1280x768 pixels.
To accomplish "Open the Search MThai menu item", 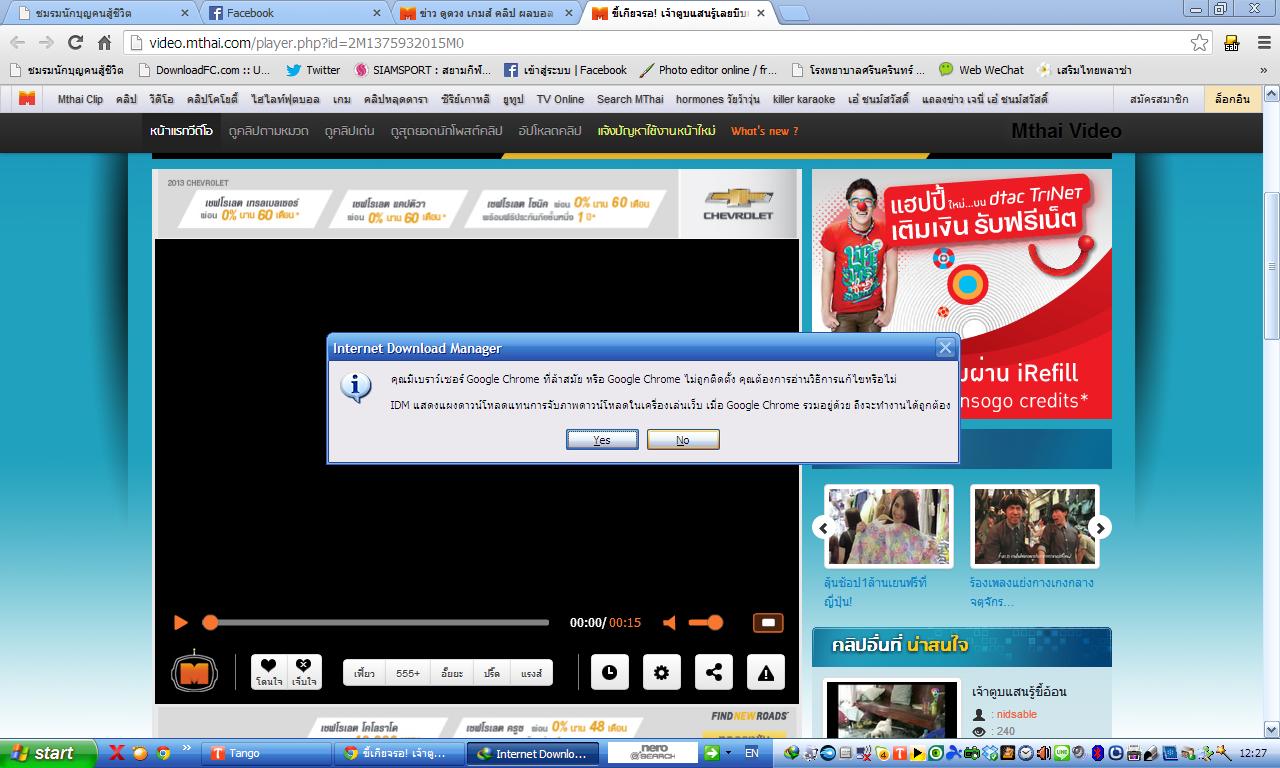I will click(630, 99).
